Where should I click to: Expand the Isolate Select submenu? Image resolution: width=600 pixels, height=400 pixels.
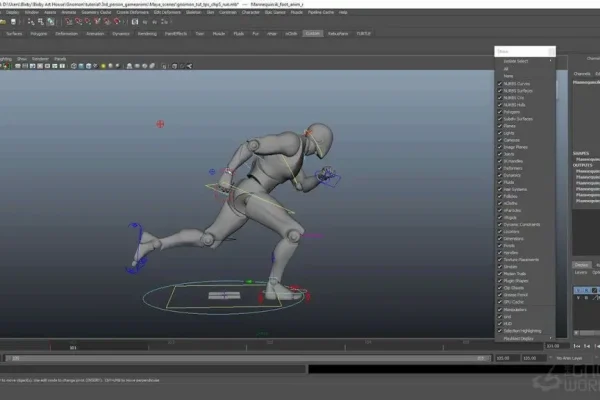[x=520, y=61]
